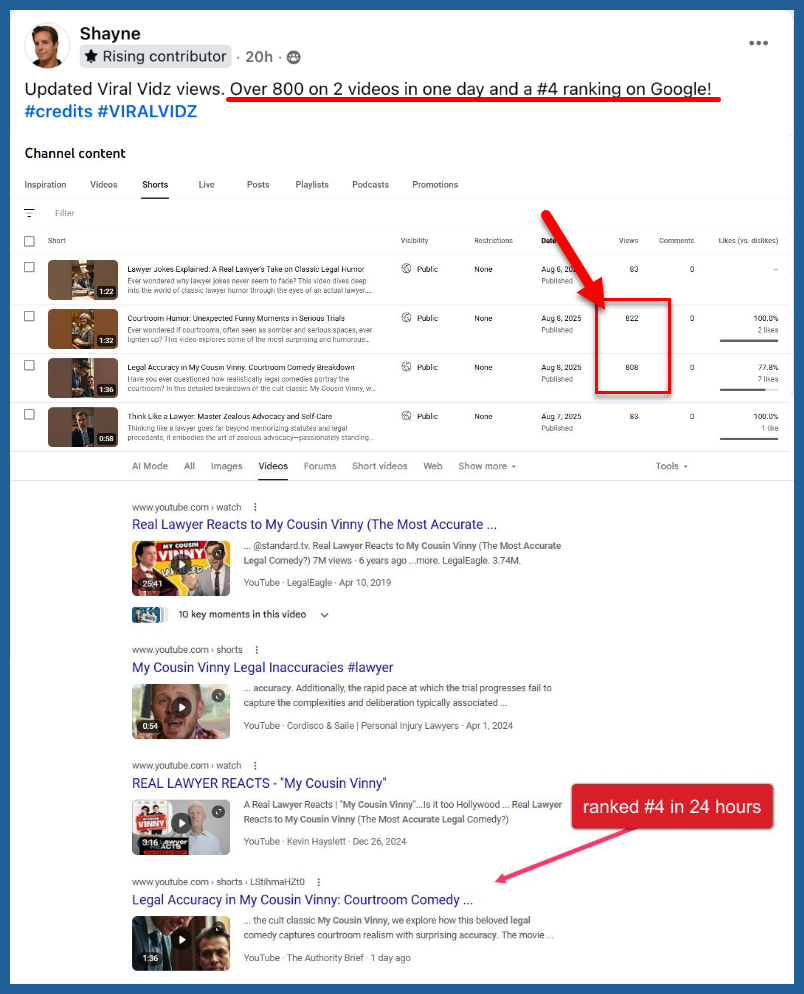Expand the 10 key moments in this video

pyautogui.click(x=324, y=615)
